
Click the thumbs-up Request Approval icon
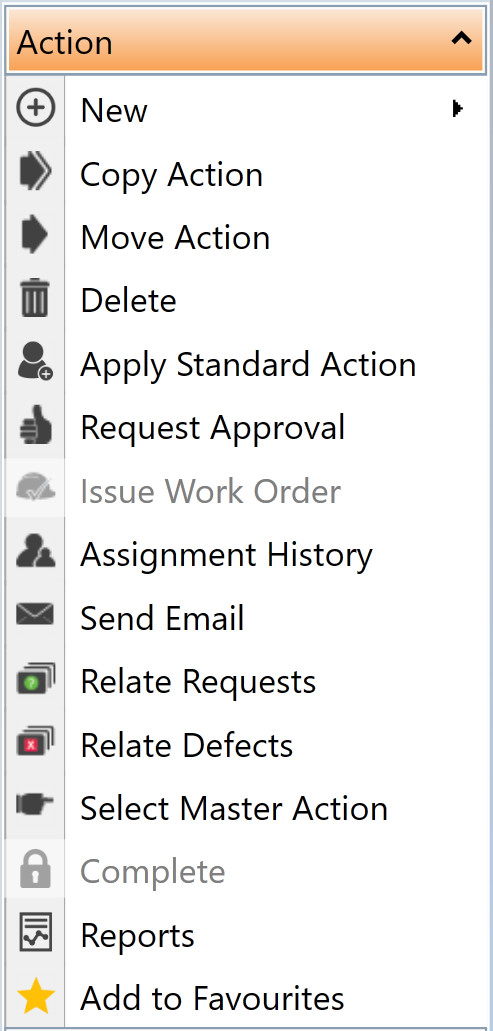coord(35,426)
